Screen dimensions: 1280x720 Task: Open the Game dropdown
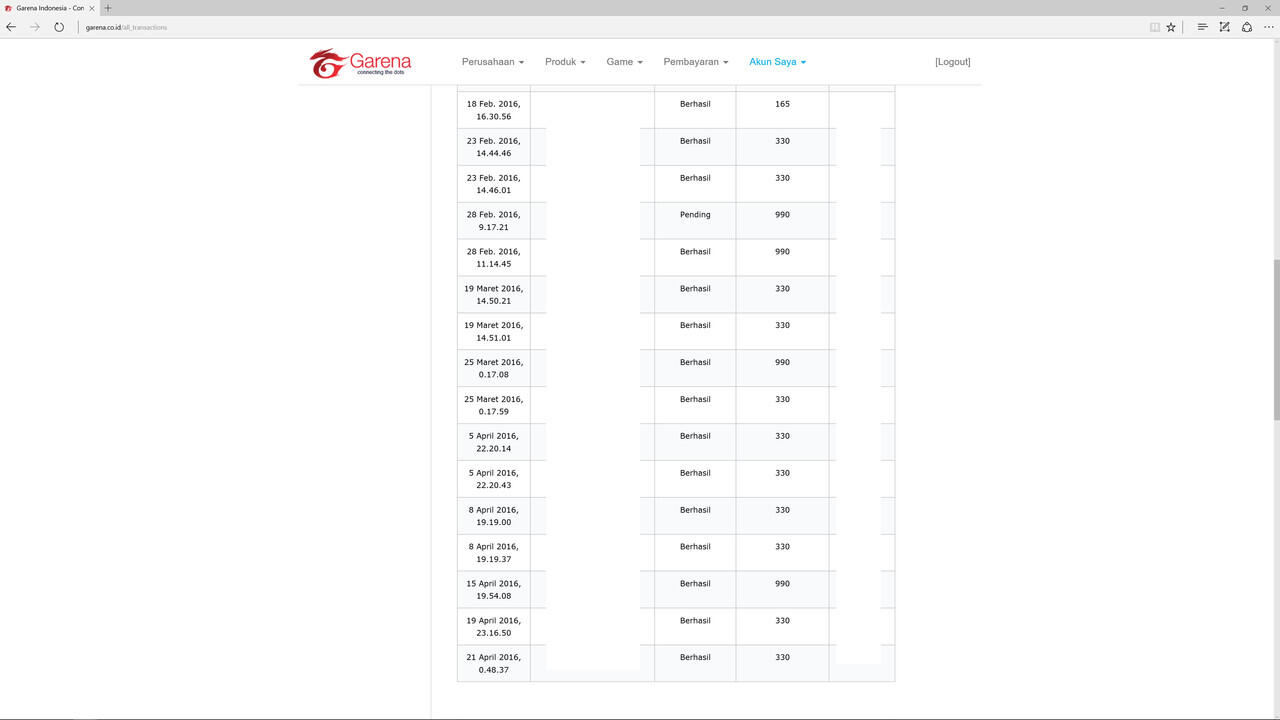coord(624,62)
